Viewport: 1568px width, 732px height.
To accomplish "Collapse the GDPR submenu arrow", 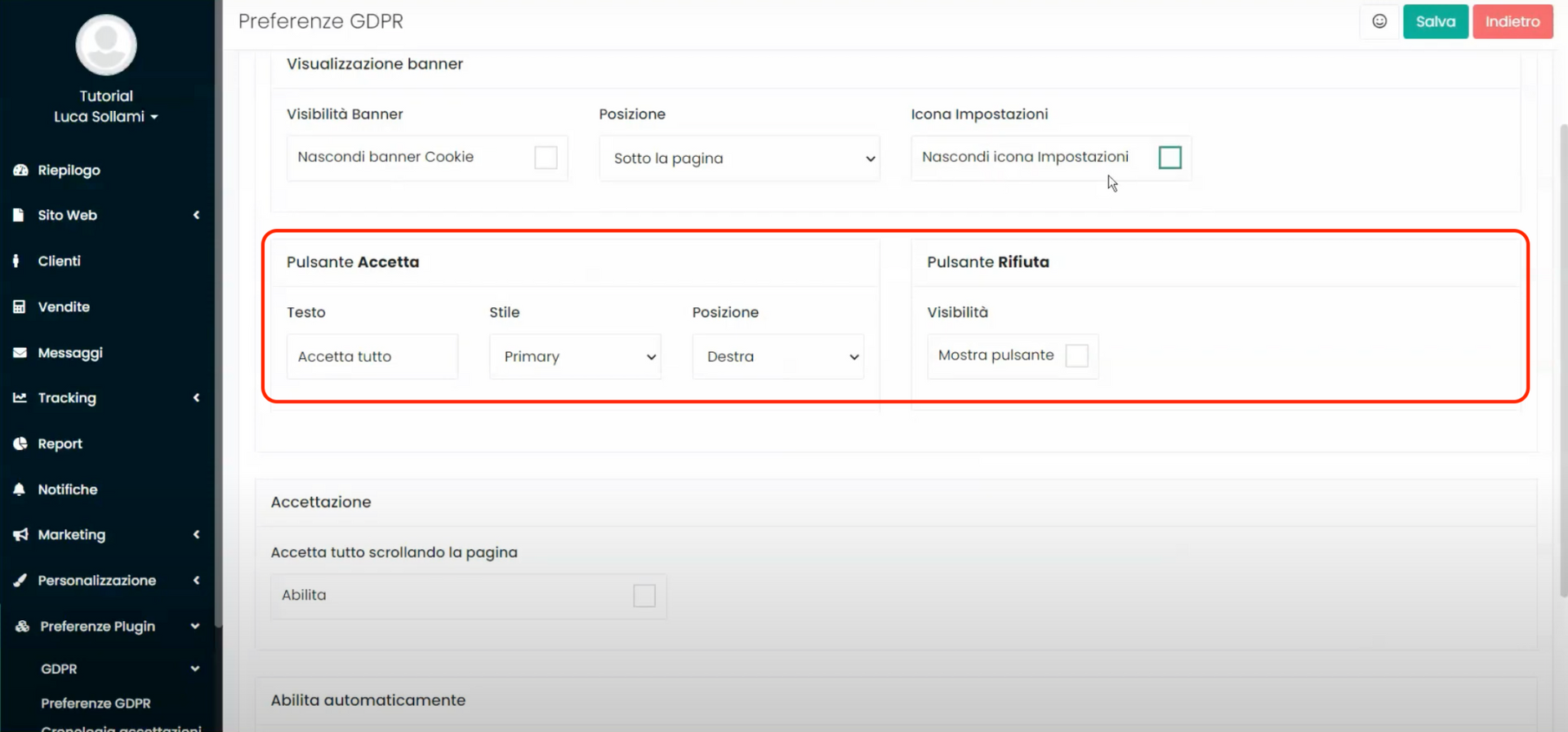I will click(195, 668).
